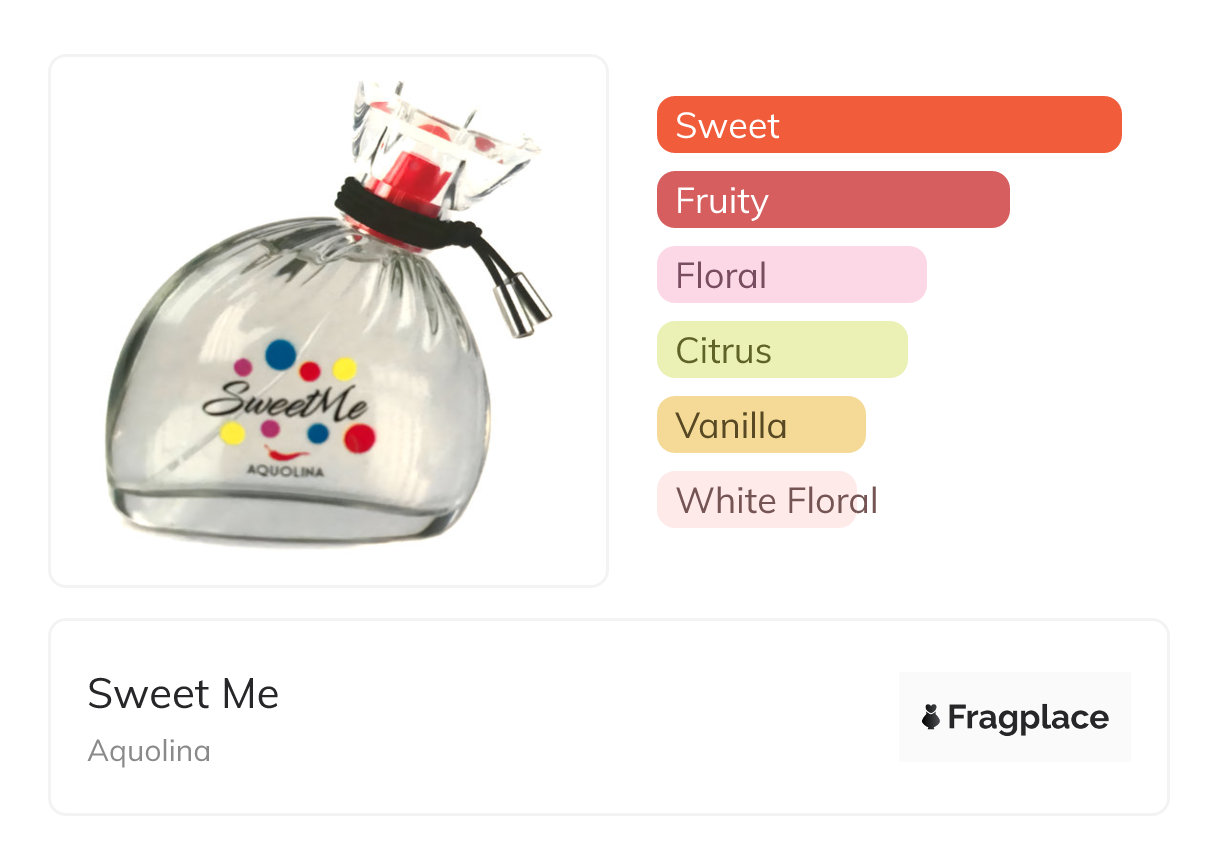Click the red swoosh above AQUOLINA on bottle
This screenshot has height=864, width=1218.
[283, 453]
